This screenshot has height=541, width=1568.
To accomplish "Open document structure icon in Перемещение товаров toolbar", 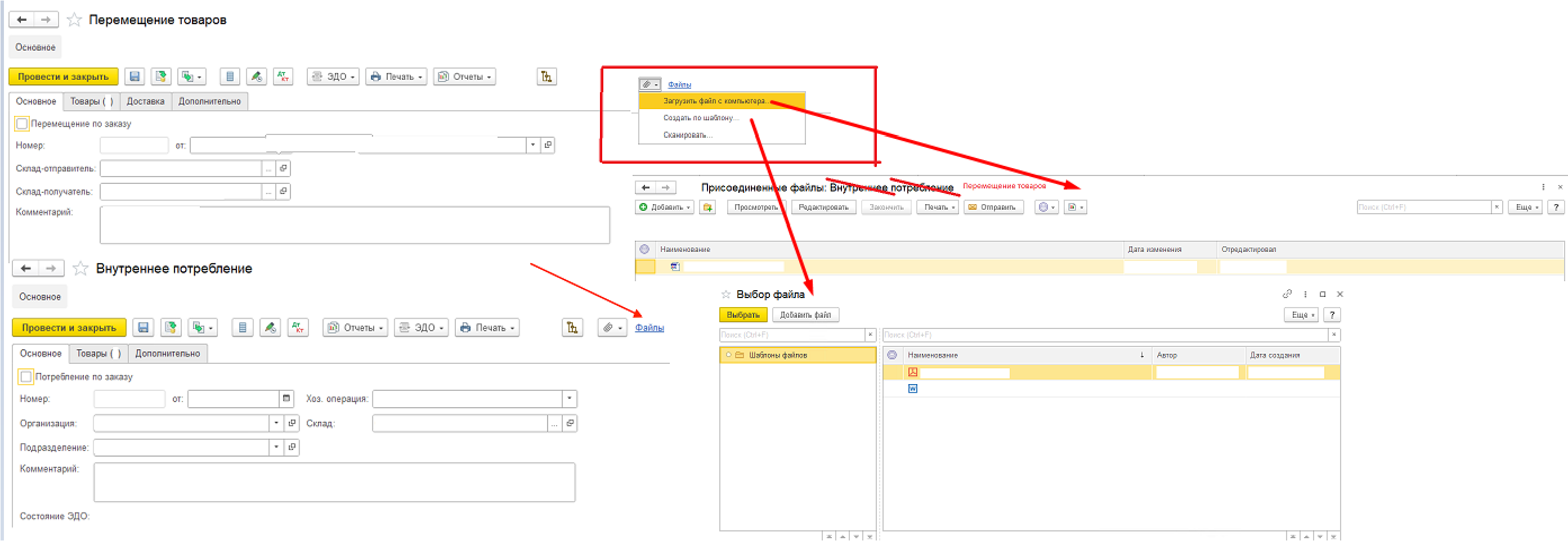I will tap(546, 76).
